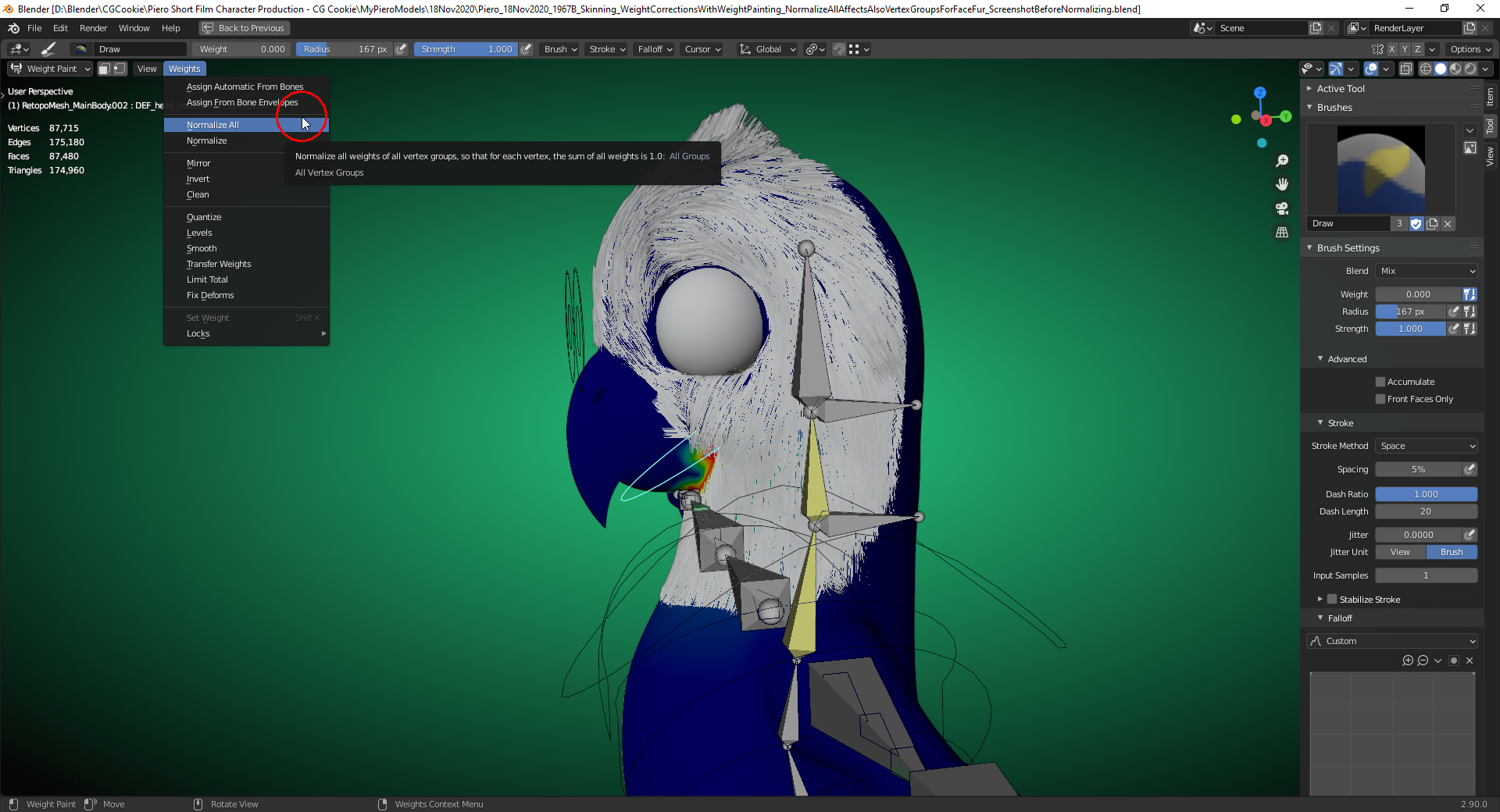Image resolution: width=1500 pixels, height=812 pixels.
Task: Enable wireframe shading mode in viewport header
Action: [1425, 69]
